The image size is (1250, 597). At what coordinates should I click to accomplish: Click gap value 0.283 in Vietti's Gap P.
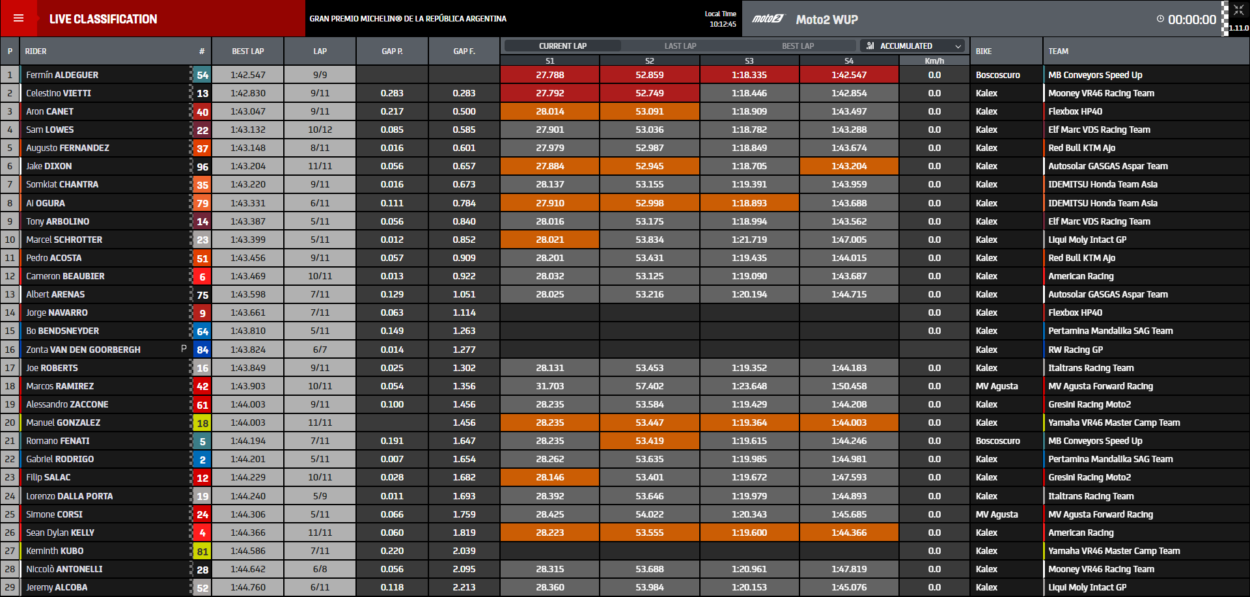click(392, 93)
